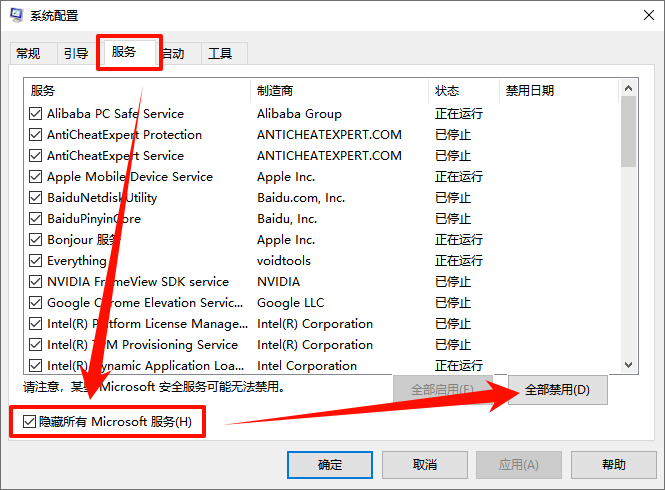Select Intel(R) Corporation in TPM Provisioning row
This screenshot has width=665, height=490.
click(315, 344)
